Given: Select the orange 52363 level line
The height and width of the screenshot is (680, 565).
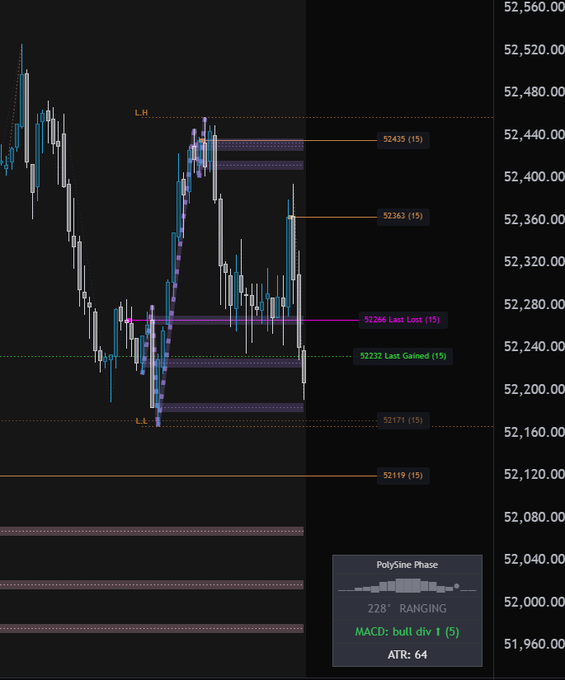Looking at the screenshot, I should [333, 217].
